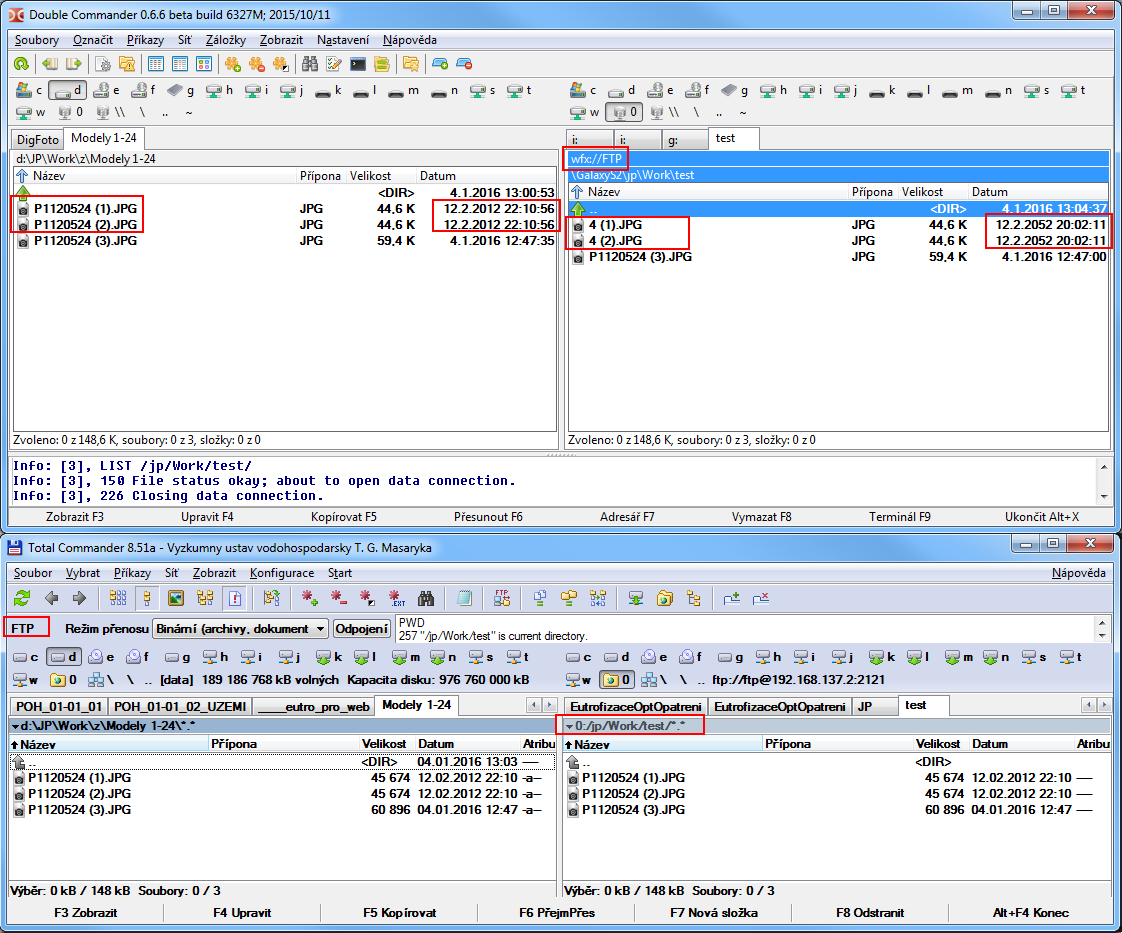Expand the left path history arrow in Total Commander
1122x933 pixels.
click(15, 725)
